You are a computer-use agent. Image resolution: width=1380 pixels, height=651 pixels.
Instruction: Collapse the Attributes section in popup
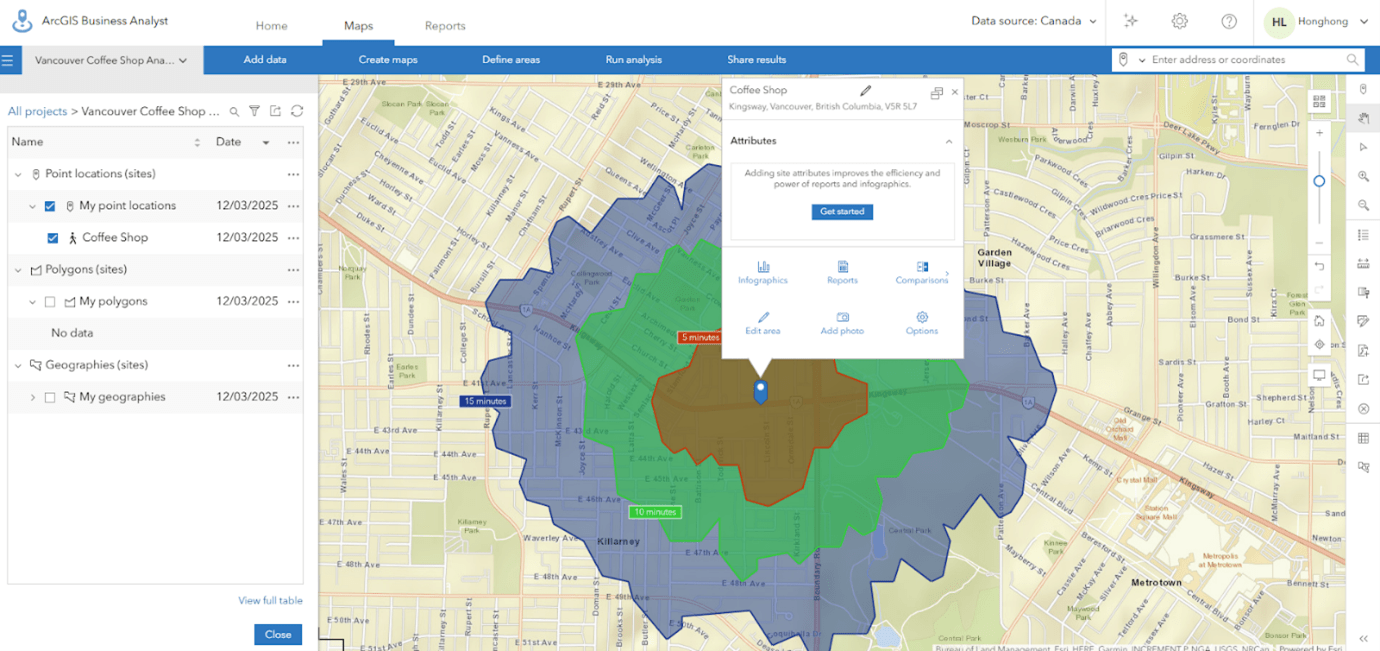[x=949, y=142]
